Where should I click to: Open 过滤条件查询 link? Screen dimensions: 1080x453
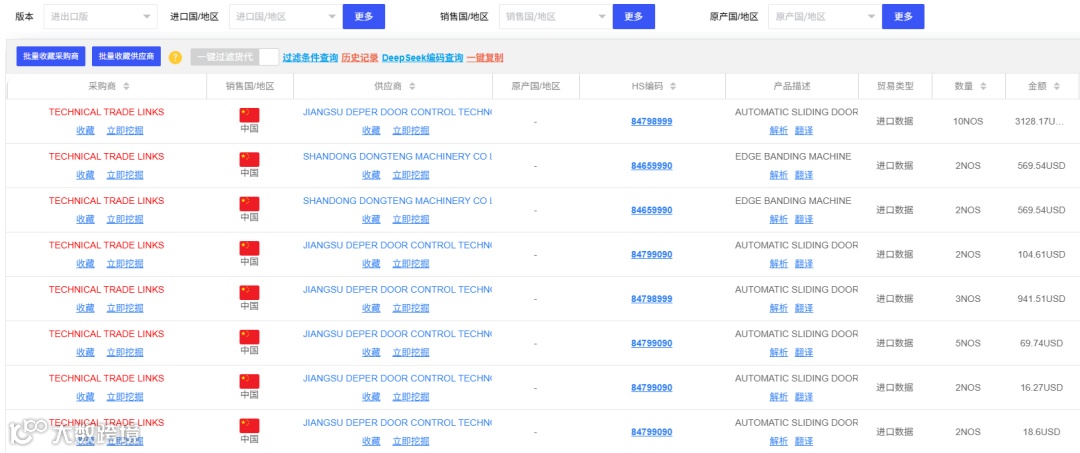(310, 58)
